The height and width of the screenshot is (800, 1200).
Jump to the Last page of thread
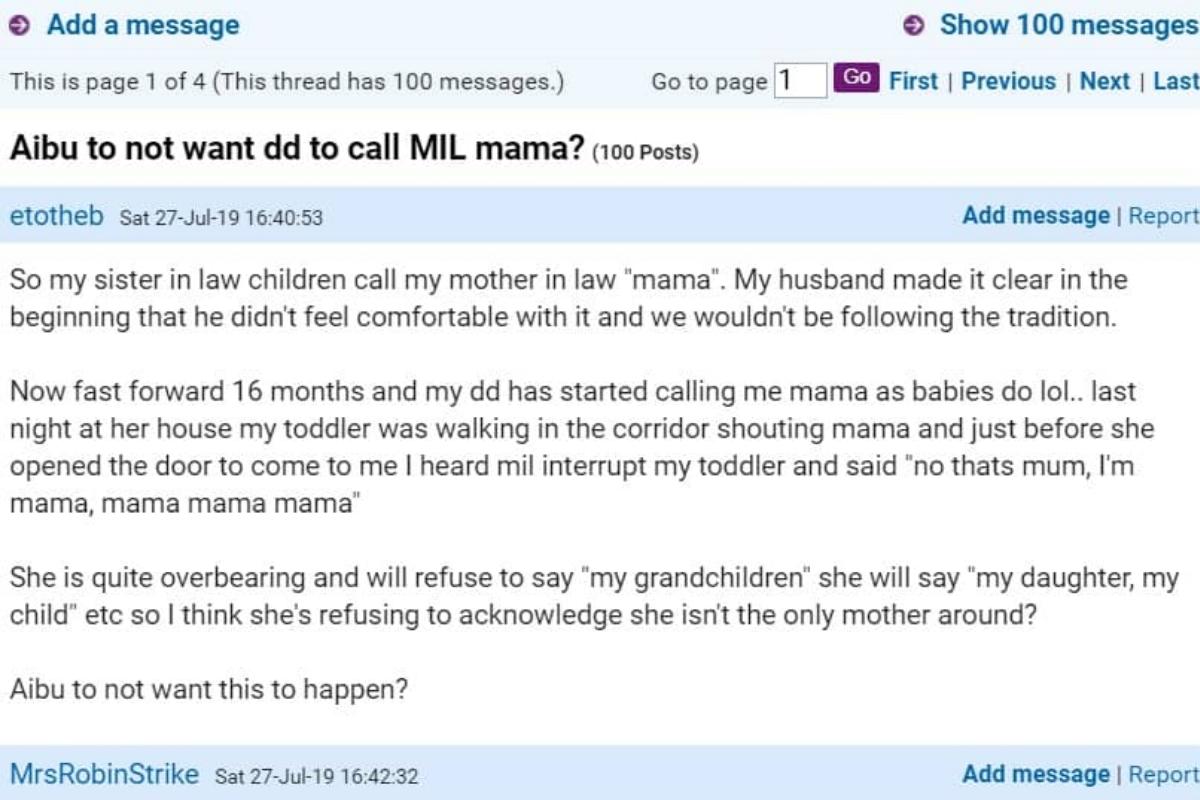(x=1176, y=81)
